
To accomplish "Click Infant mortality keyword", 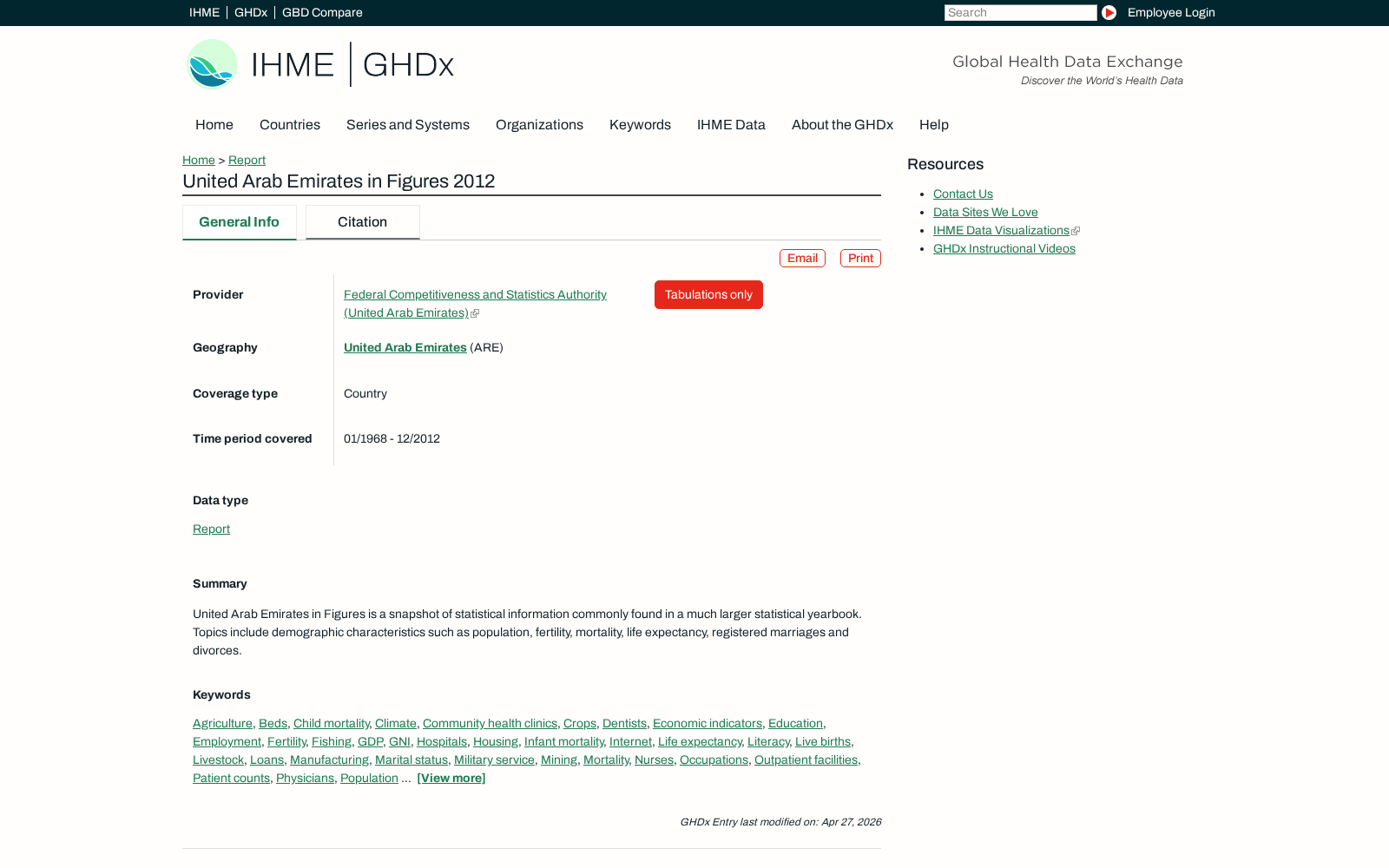I will (563, 741).
